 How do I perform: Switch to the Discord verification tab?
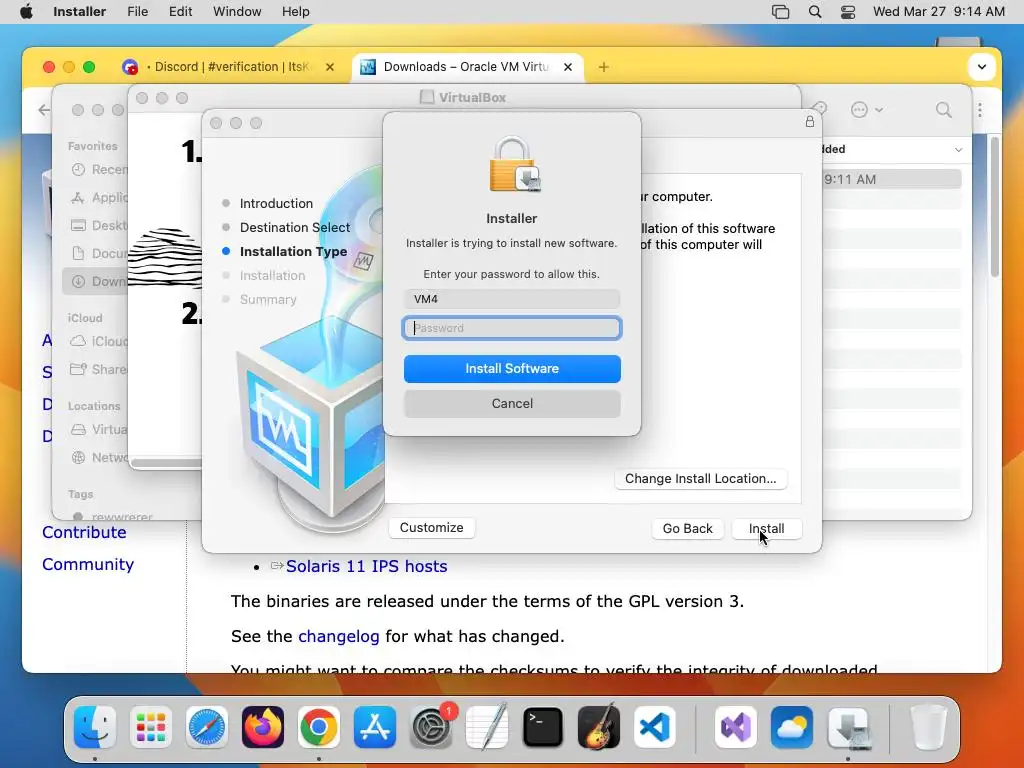229,67
